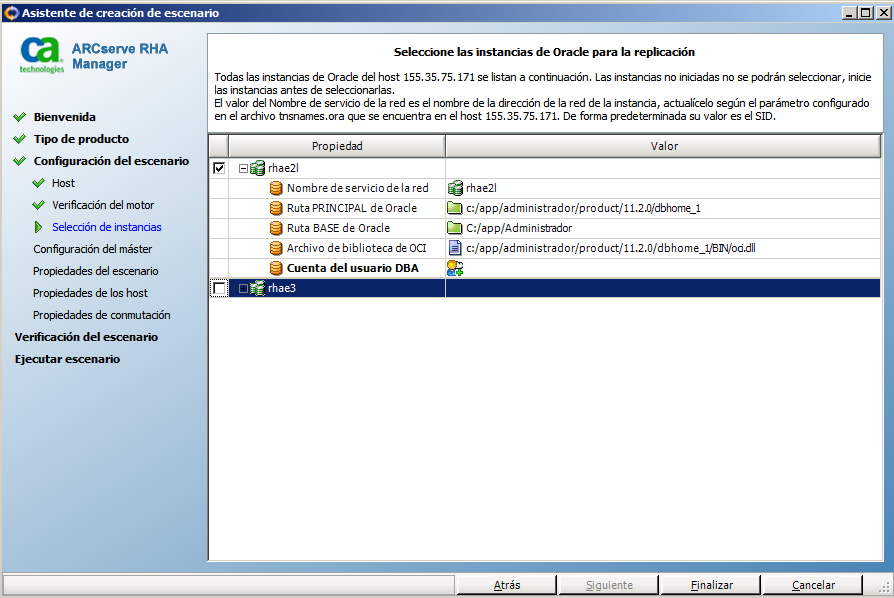Click green checkmark next to Tipo de producto
The image size is (894, 598).
tap(19, 139)
